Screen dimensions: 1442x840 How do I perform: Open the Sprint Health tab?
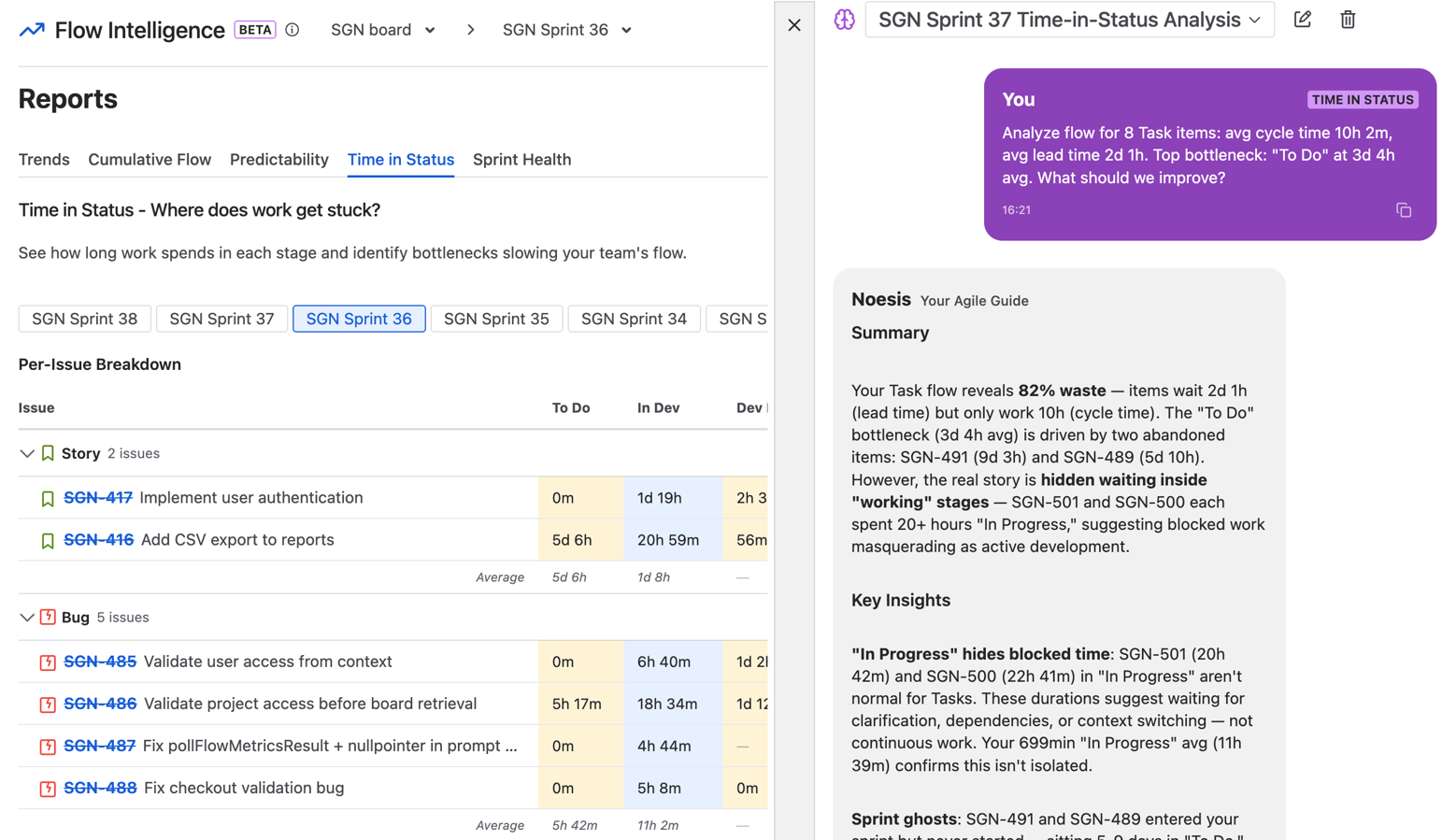click(521, 160)
